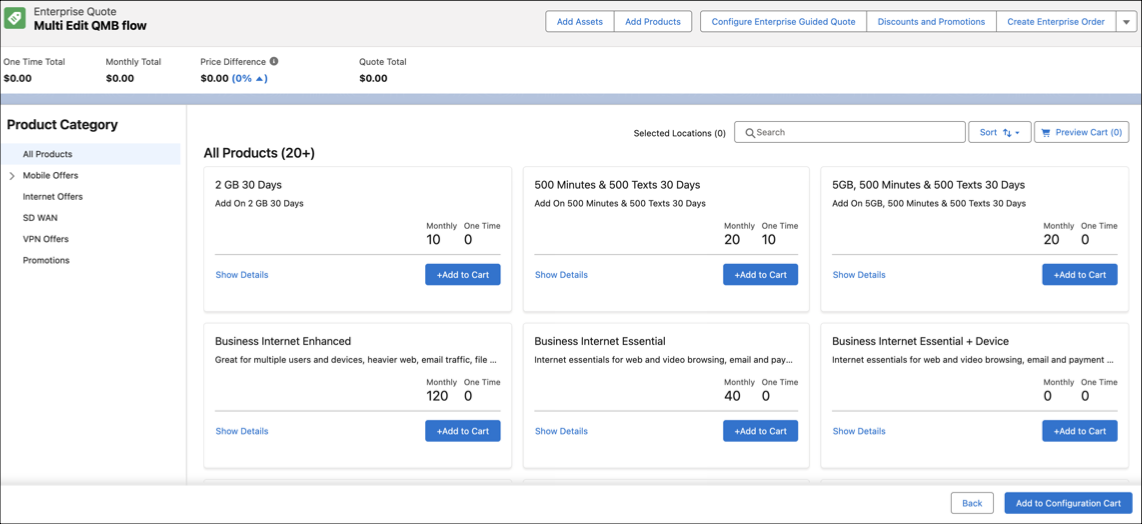Add Business Internet Essential + Device to cart
This screenshot has height=524, width=1142.
(x=1079, y=431)
